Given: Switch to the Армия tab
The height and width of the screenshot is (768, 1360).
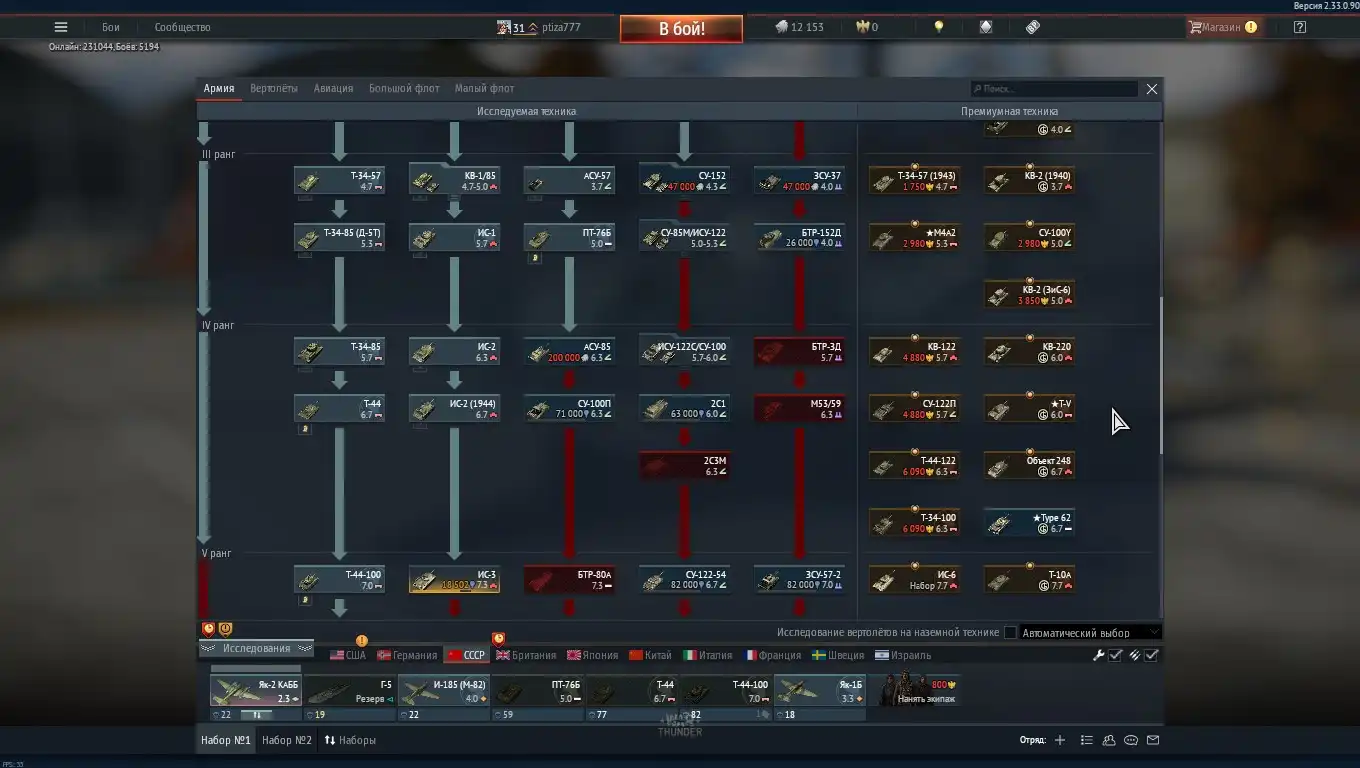Looking at the screenshot, I should (x=219, y=88).
